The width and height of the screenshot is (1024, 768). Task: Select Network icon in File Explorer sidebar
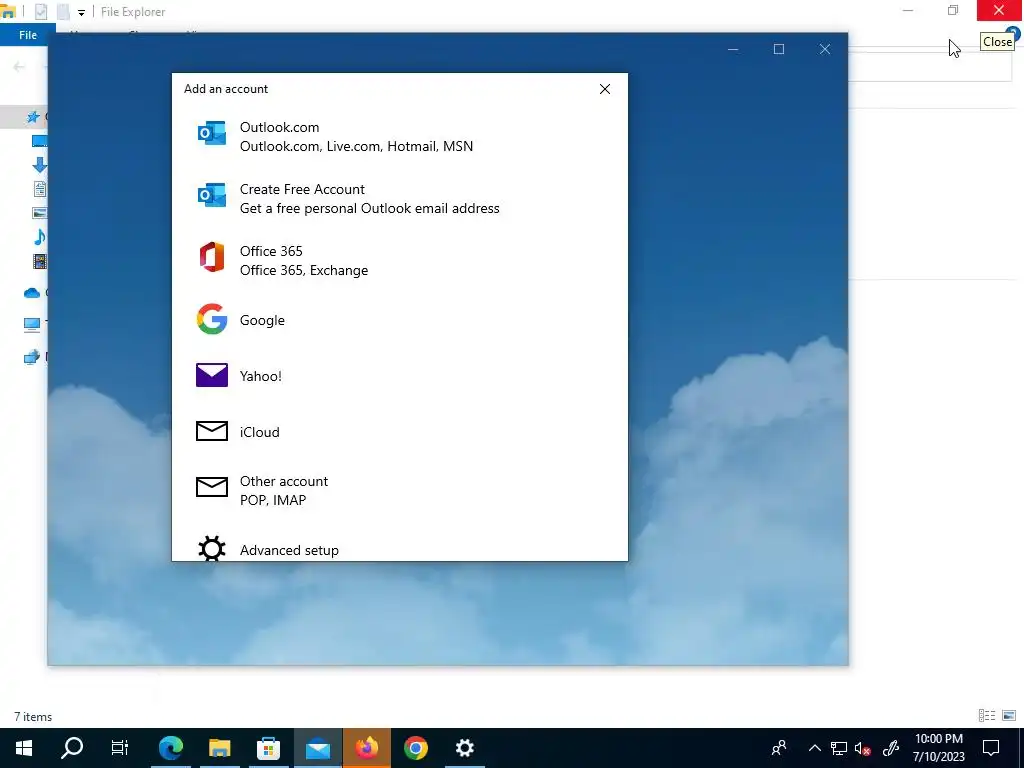[x=31, y=357]
